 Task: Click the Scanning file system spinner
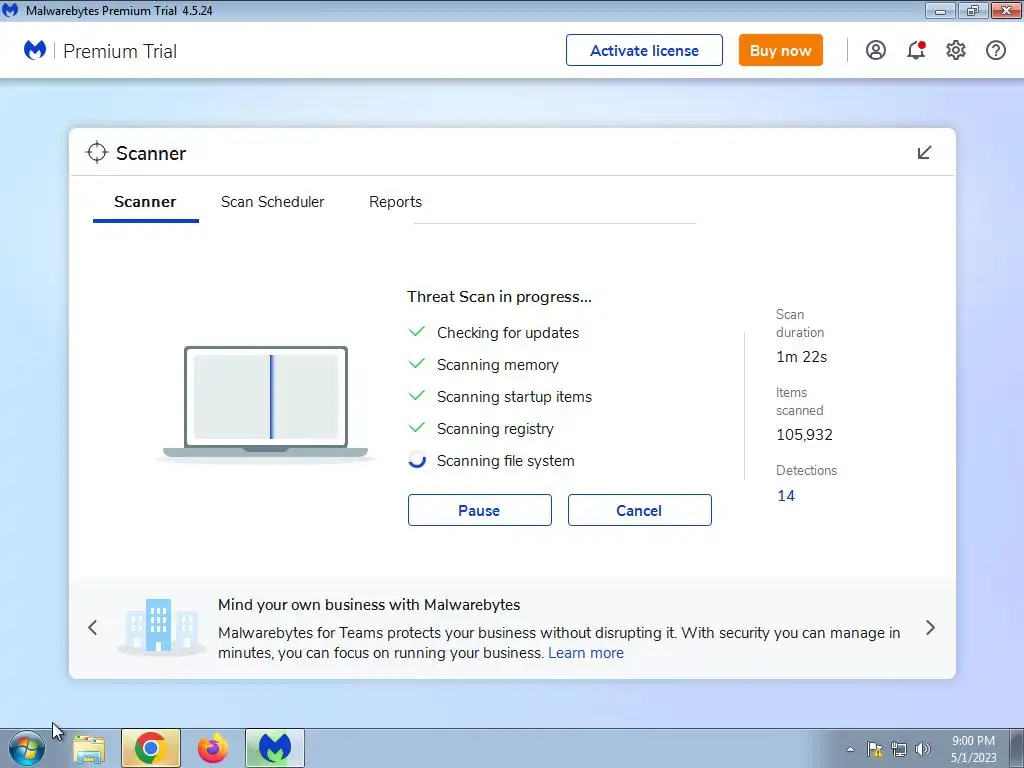[417, 460]
